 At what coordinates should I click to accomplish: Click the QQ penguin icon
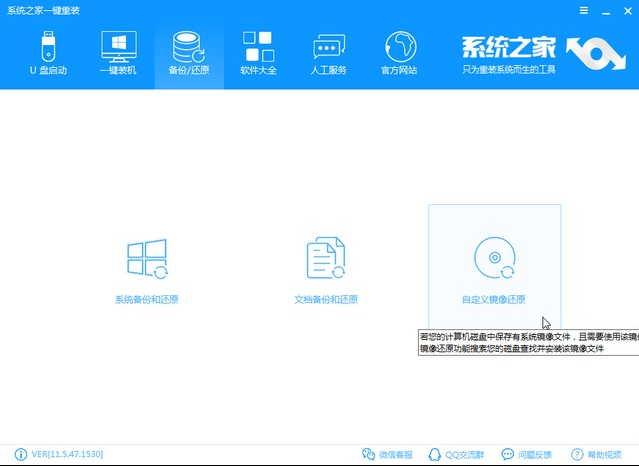point(434,454)
